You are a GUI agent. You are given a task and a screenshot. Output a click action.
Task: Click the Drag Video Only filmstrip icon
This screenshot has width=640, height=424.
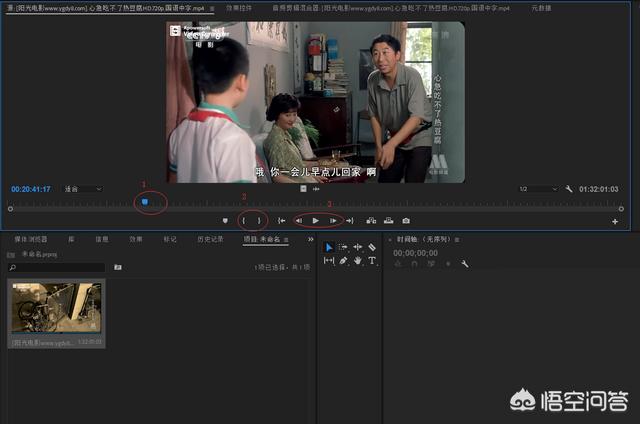click(x=303, y=189)
